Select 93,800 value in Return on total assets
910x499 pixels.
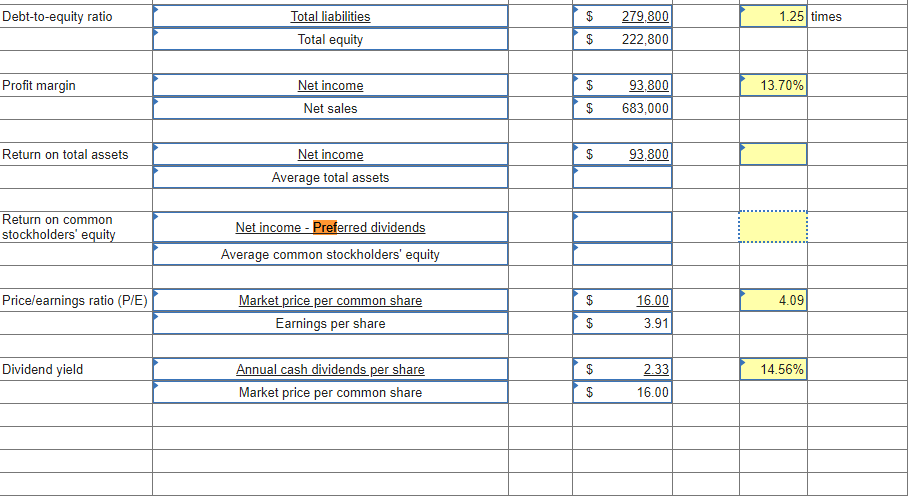[x=622, y=154]
